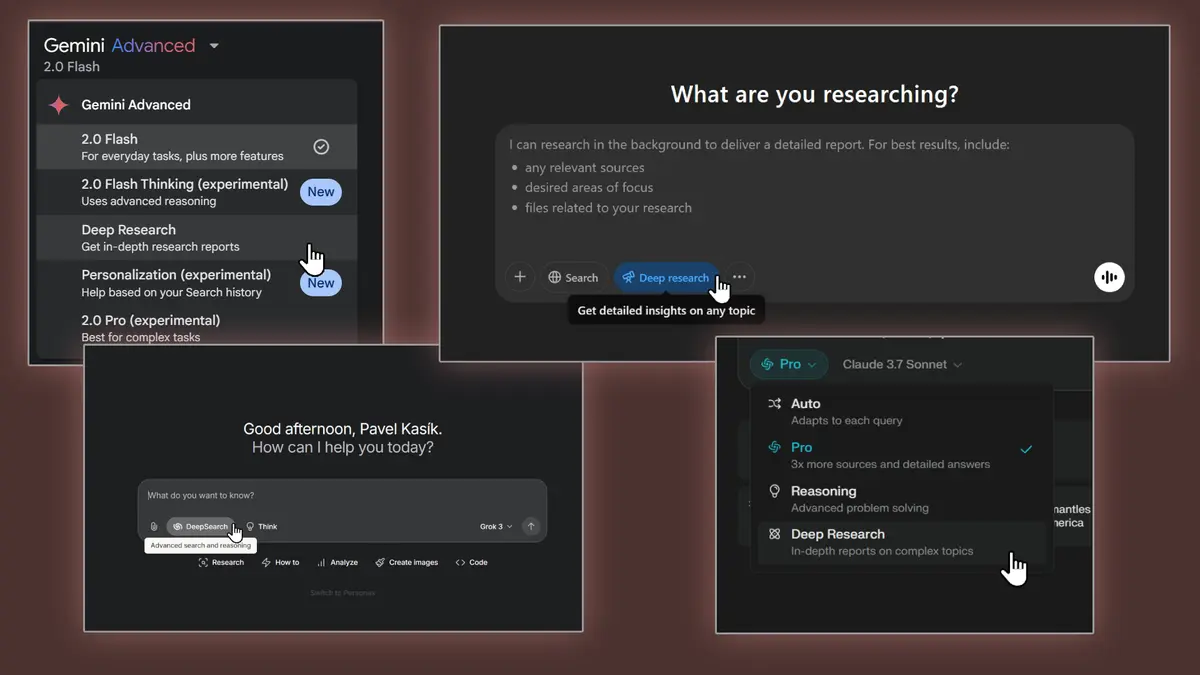Select Reasoning mode in Perplexity menu
The height and width of the screenshot is (675, 1200).
coord(901,499)
